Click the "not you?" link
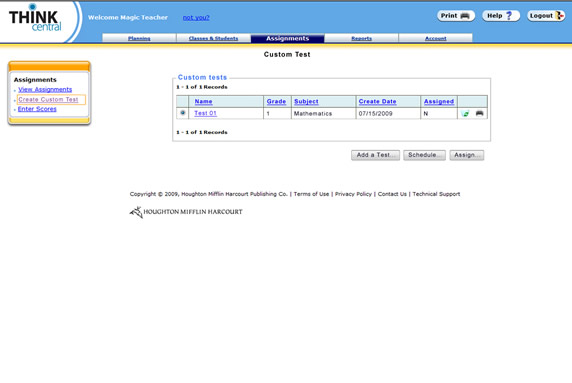572x383 pixels. (x=196, y=18)
